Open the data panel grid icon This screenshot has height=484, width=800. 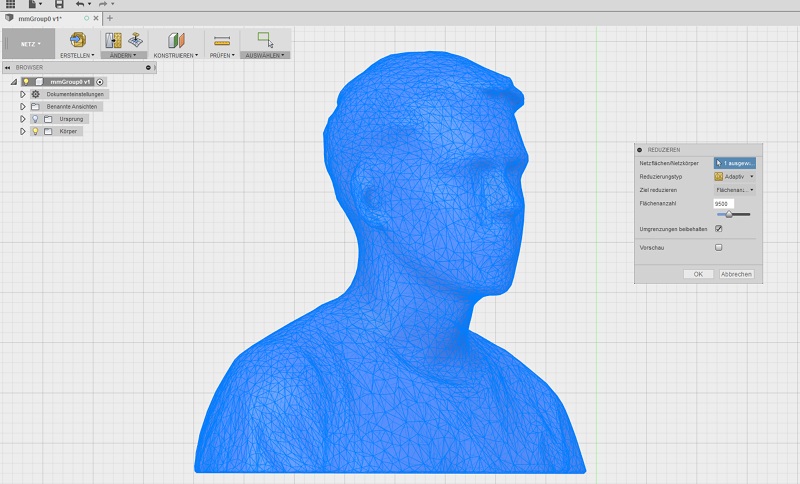pyautogui.click(x=11, y=5)
